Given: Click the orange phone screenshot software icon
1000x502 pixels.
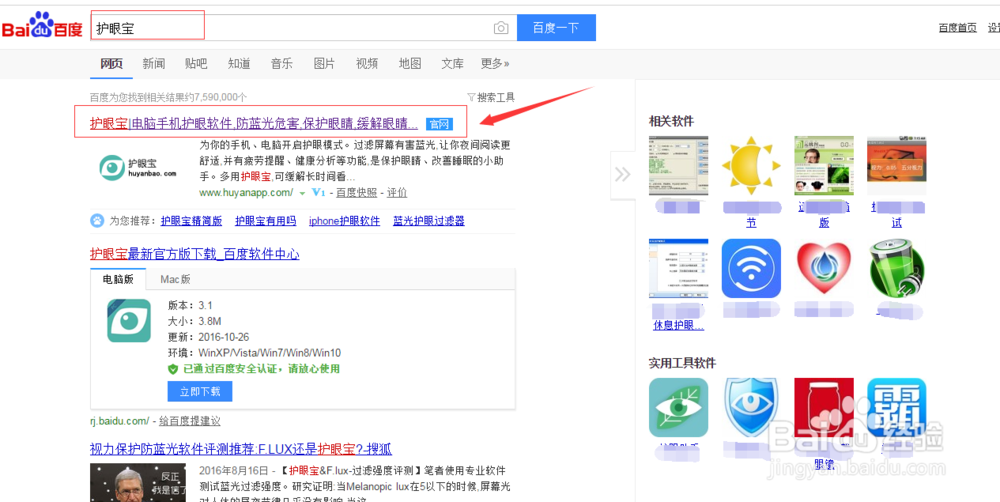Looking at the screenshot, I should pos(897,166).
